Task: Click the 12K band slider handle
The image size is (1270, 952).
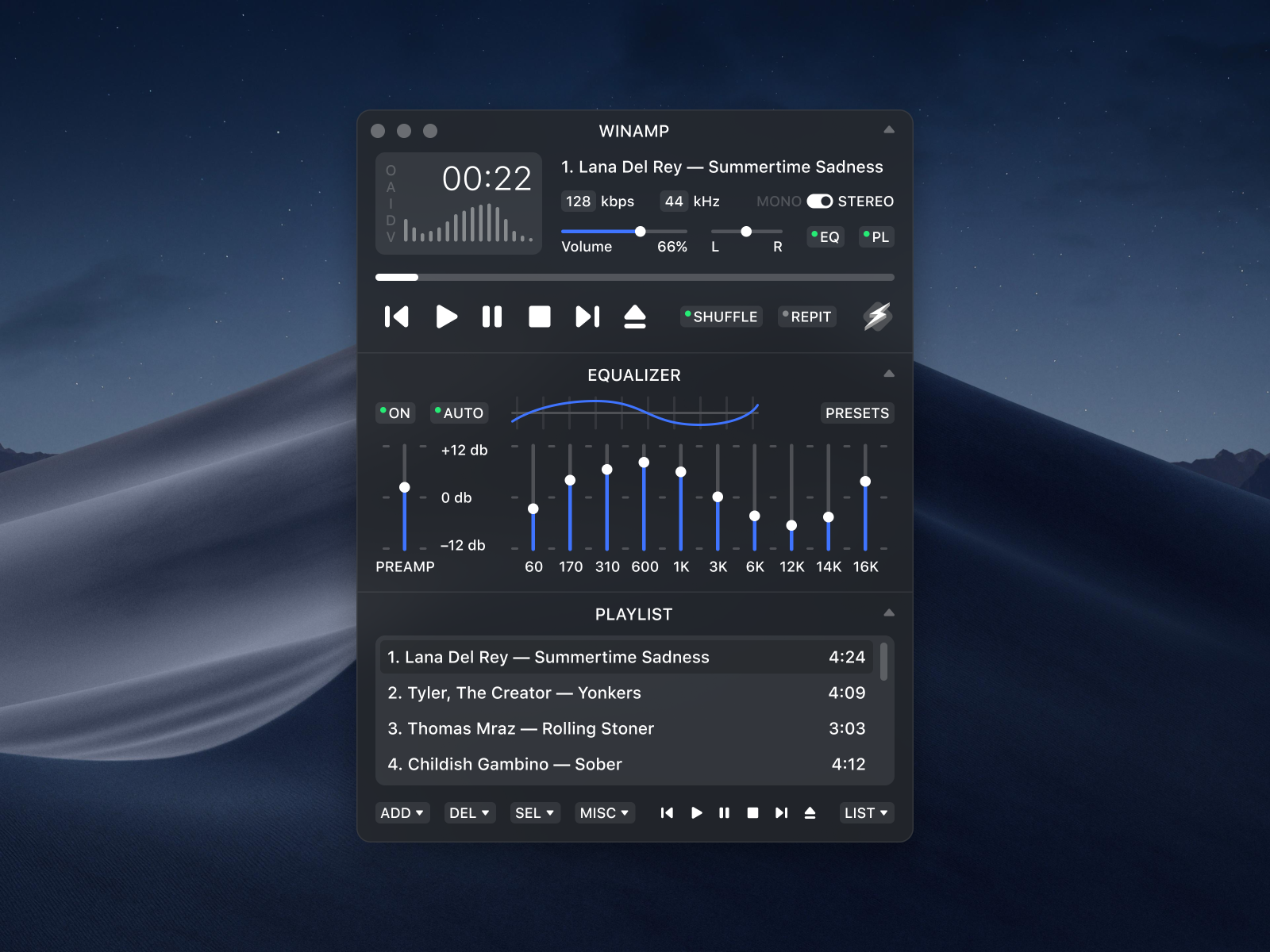Action: coord(791,525)
